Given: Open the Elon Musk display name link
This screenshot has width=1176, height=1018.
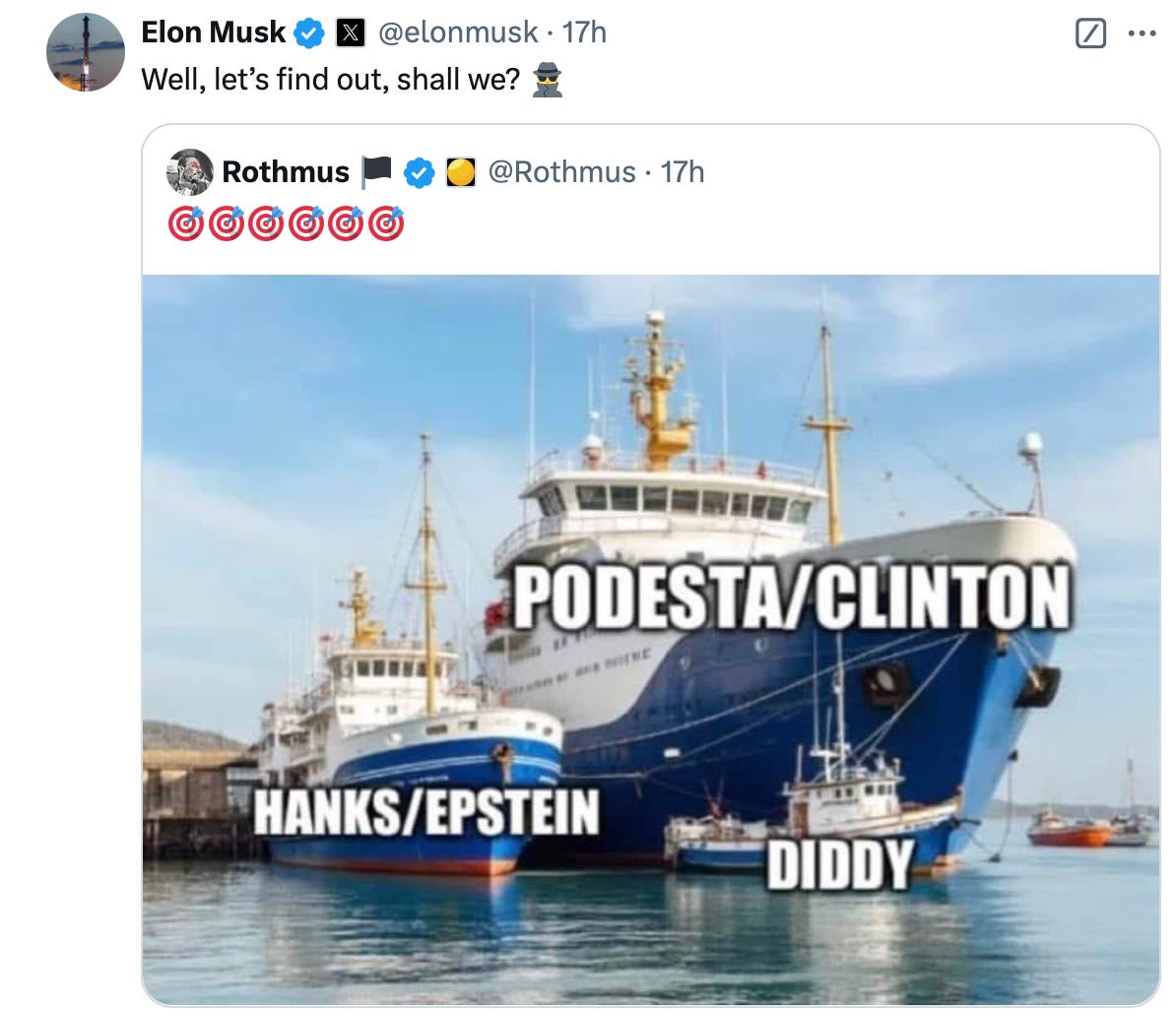Looking at the screenshot, I should [x=213, y=32].
